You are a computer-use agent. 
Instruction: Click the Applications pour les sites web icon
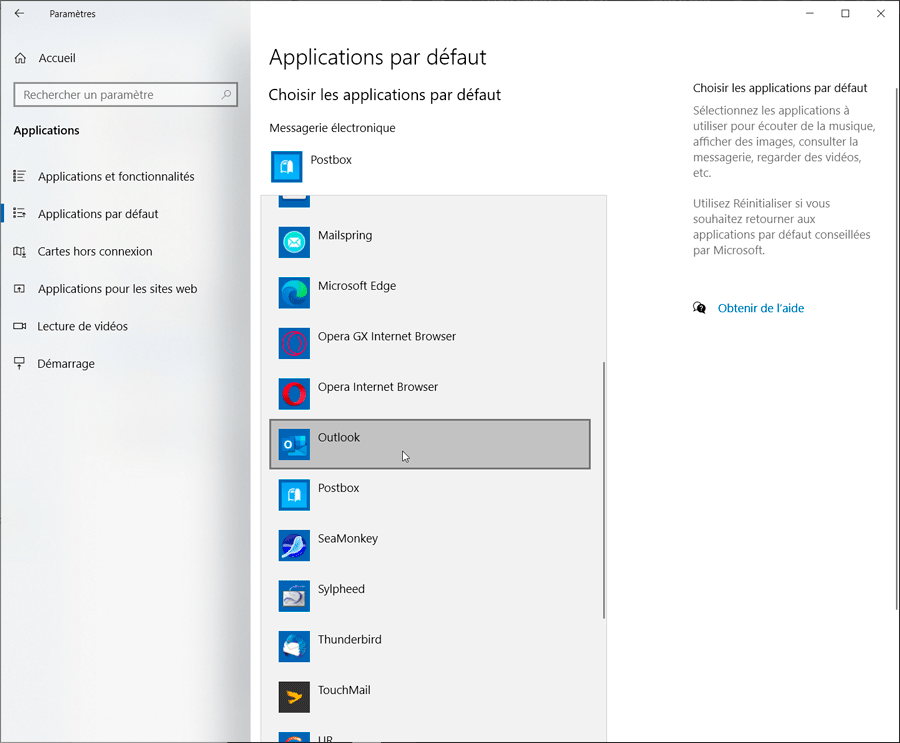(x=19, y=288)
